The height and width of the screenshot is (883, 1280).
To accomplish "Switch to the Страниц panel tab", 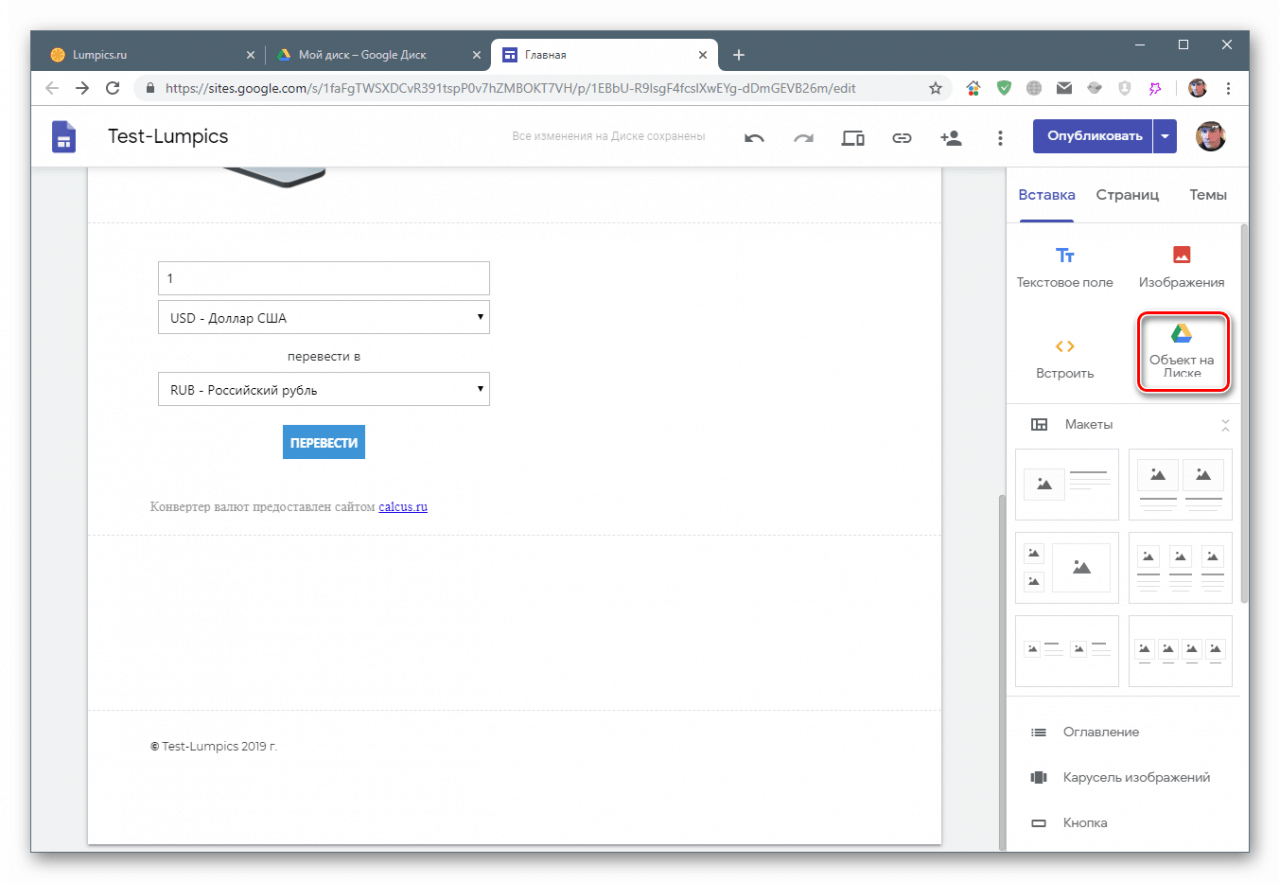I will (x=1127, y=195).
